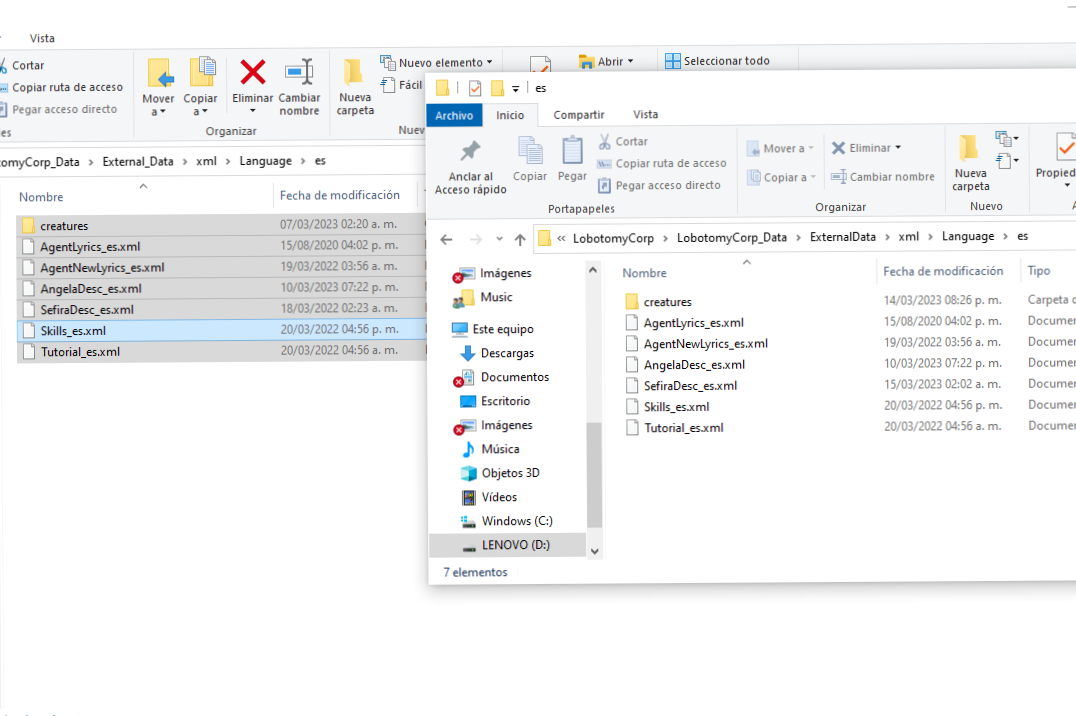Viewport: 1076px width, 716px height.
Task: Open the Archivo tab
Action: [x=454, y=115]
